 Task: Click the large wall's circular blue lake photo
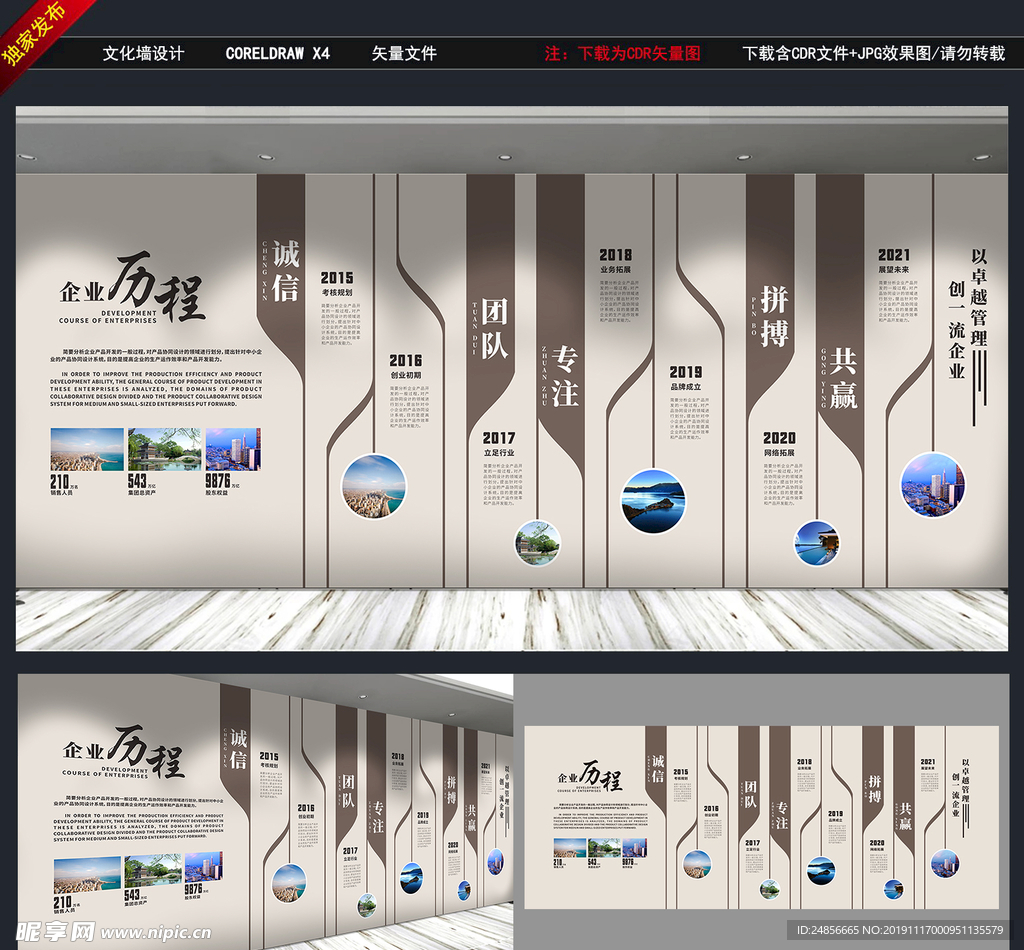(x=653, y=501)
